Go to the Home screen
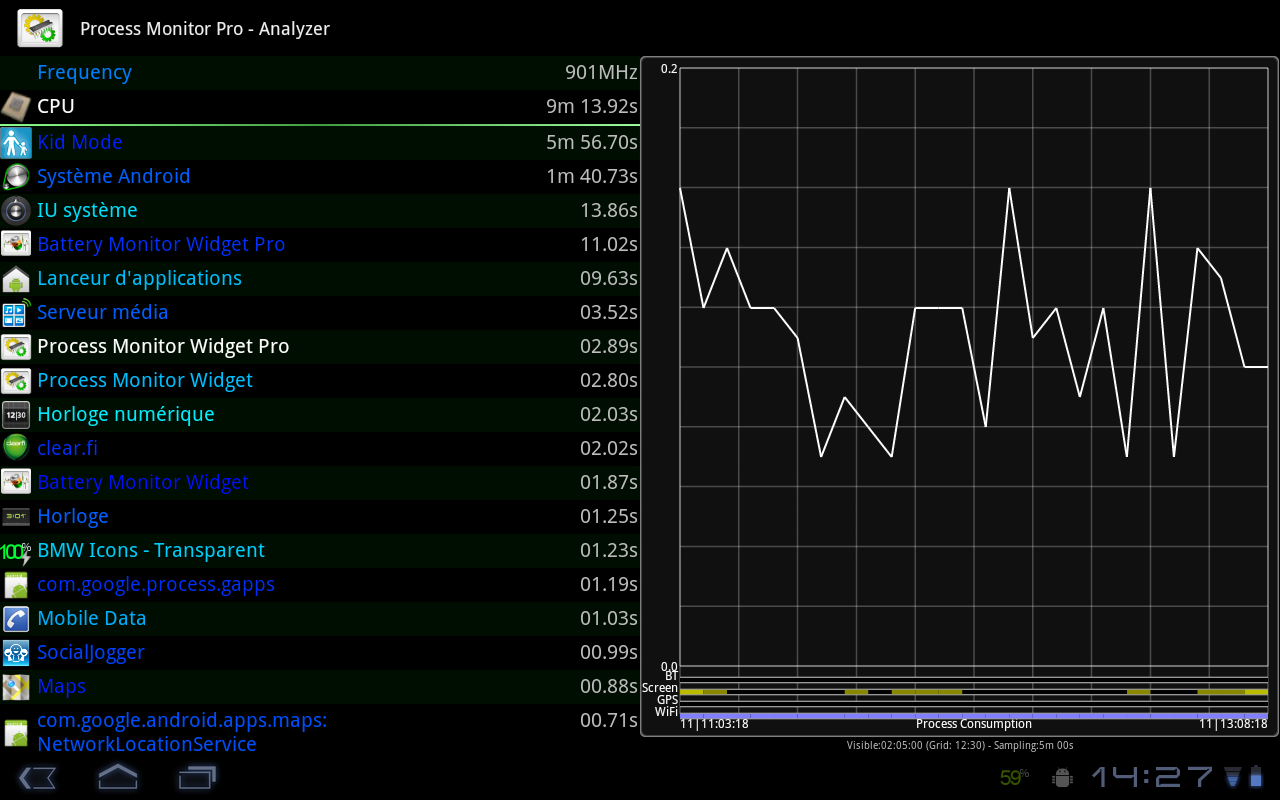Image resolution: width=1280 pixels, height=800 pixels. [117, 776]
